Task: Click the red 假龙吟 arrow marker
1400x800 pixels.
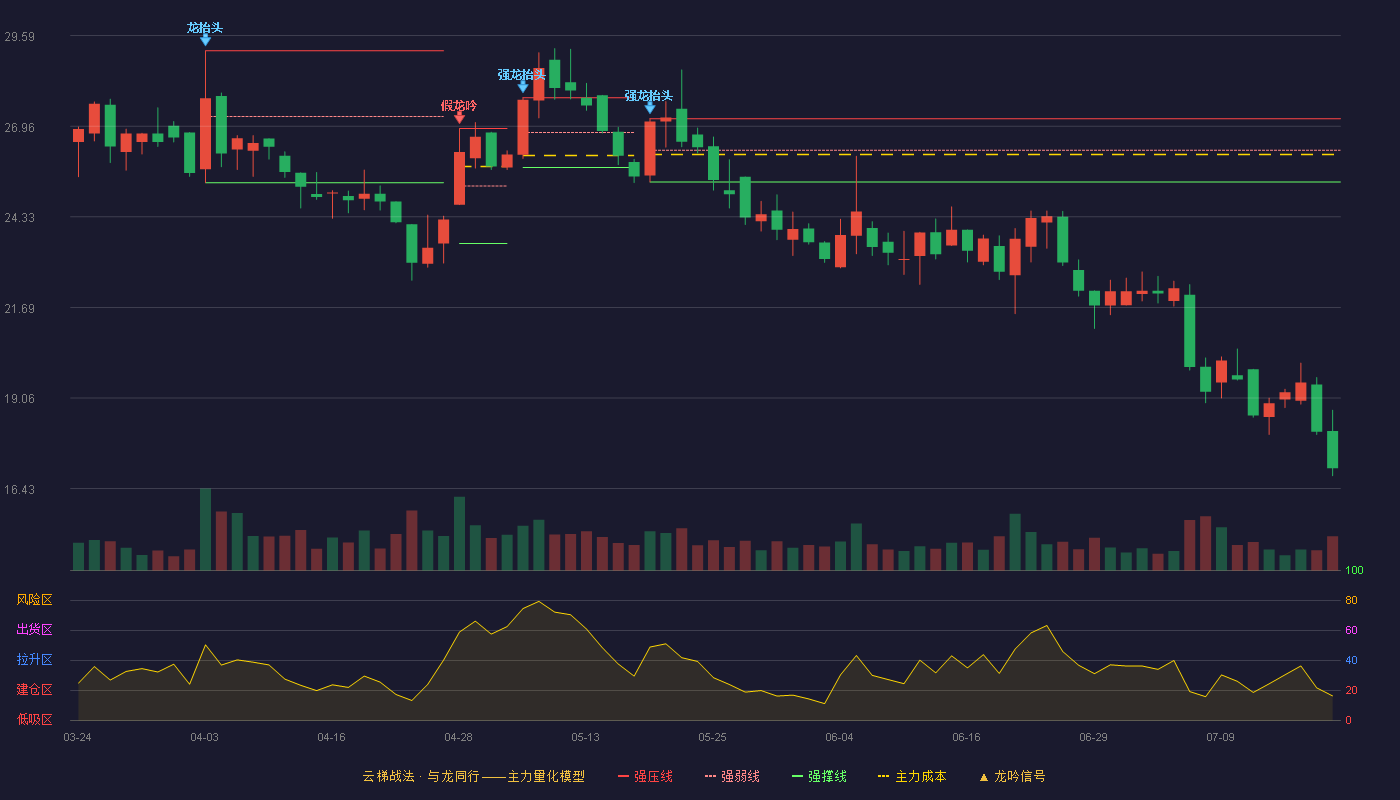Action: click(x=459, y=118)
